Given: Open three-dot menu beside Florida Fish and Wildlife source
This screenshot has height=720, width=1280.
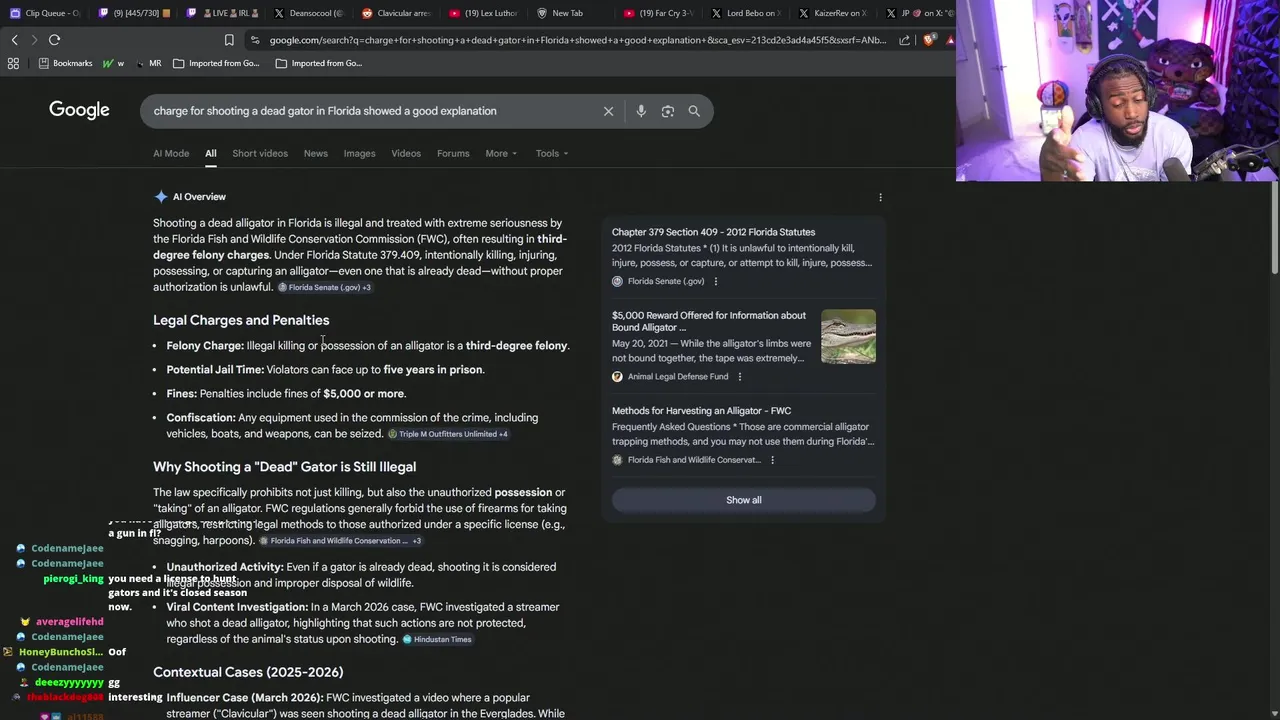Looking at the screenshot, I should click(x=772, y=460).
